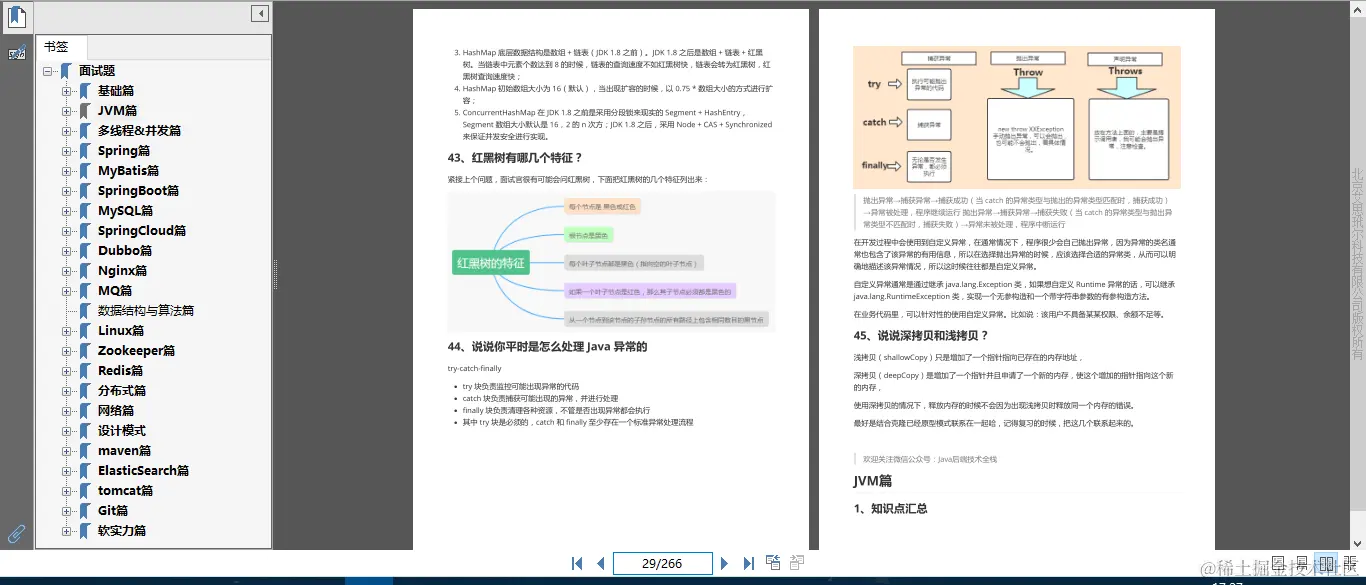
Task: Expand the SpringCloud篇 bookmark
Action: pyautogui.click(x=67, y=231)
